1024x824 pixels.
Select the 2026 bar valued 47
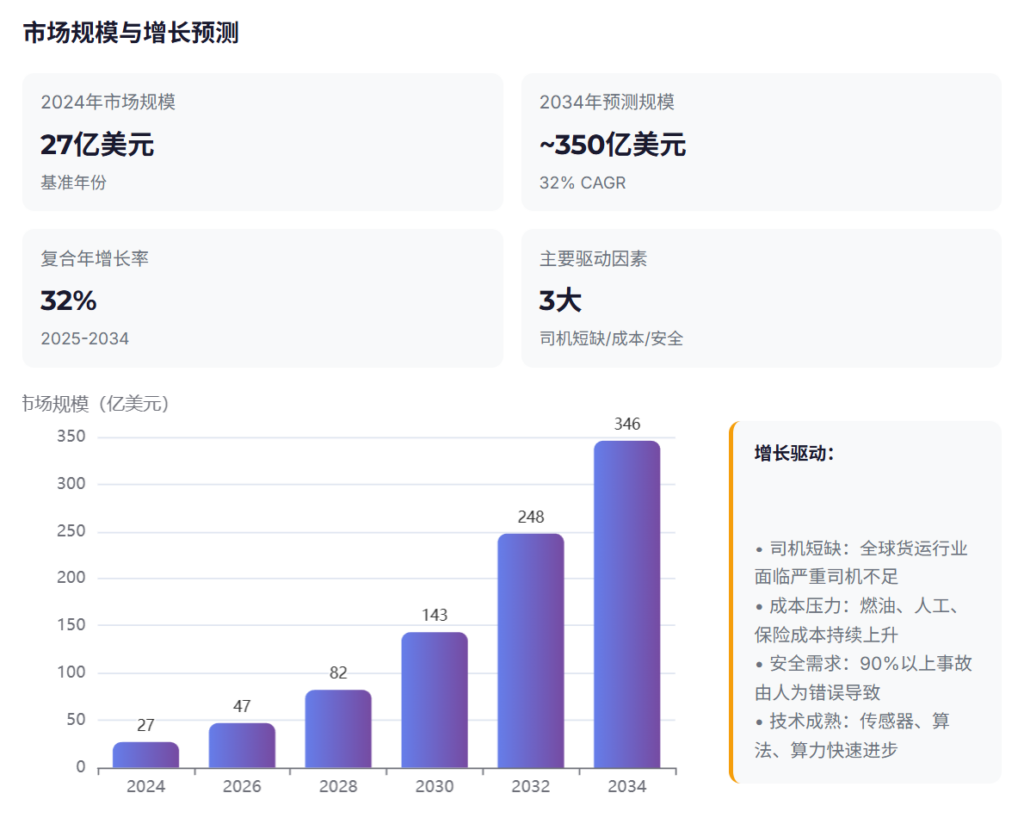pos(242,745)
